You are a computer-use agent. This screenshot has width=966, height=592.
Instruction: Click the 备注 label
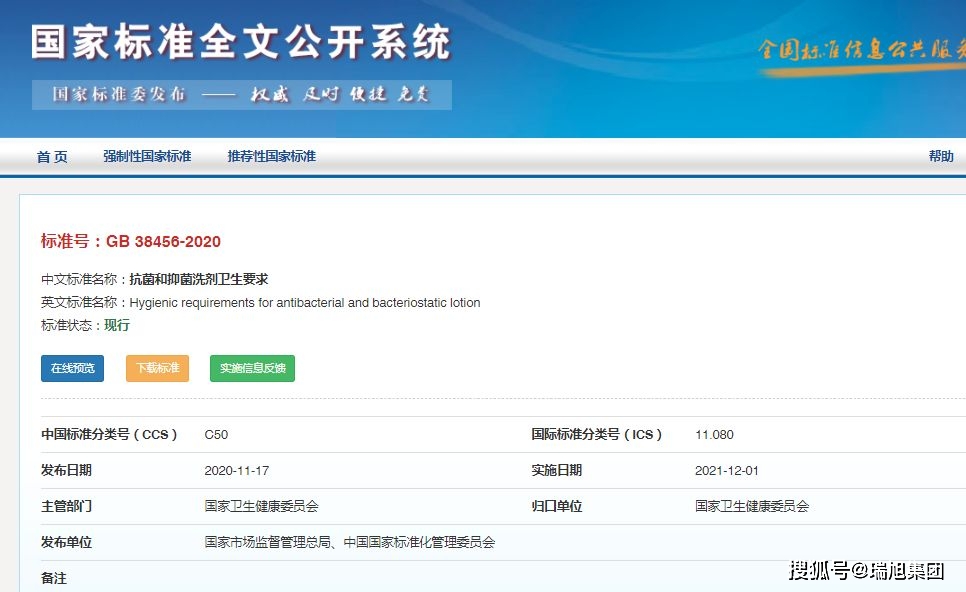click(54, 578)
